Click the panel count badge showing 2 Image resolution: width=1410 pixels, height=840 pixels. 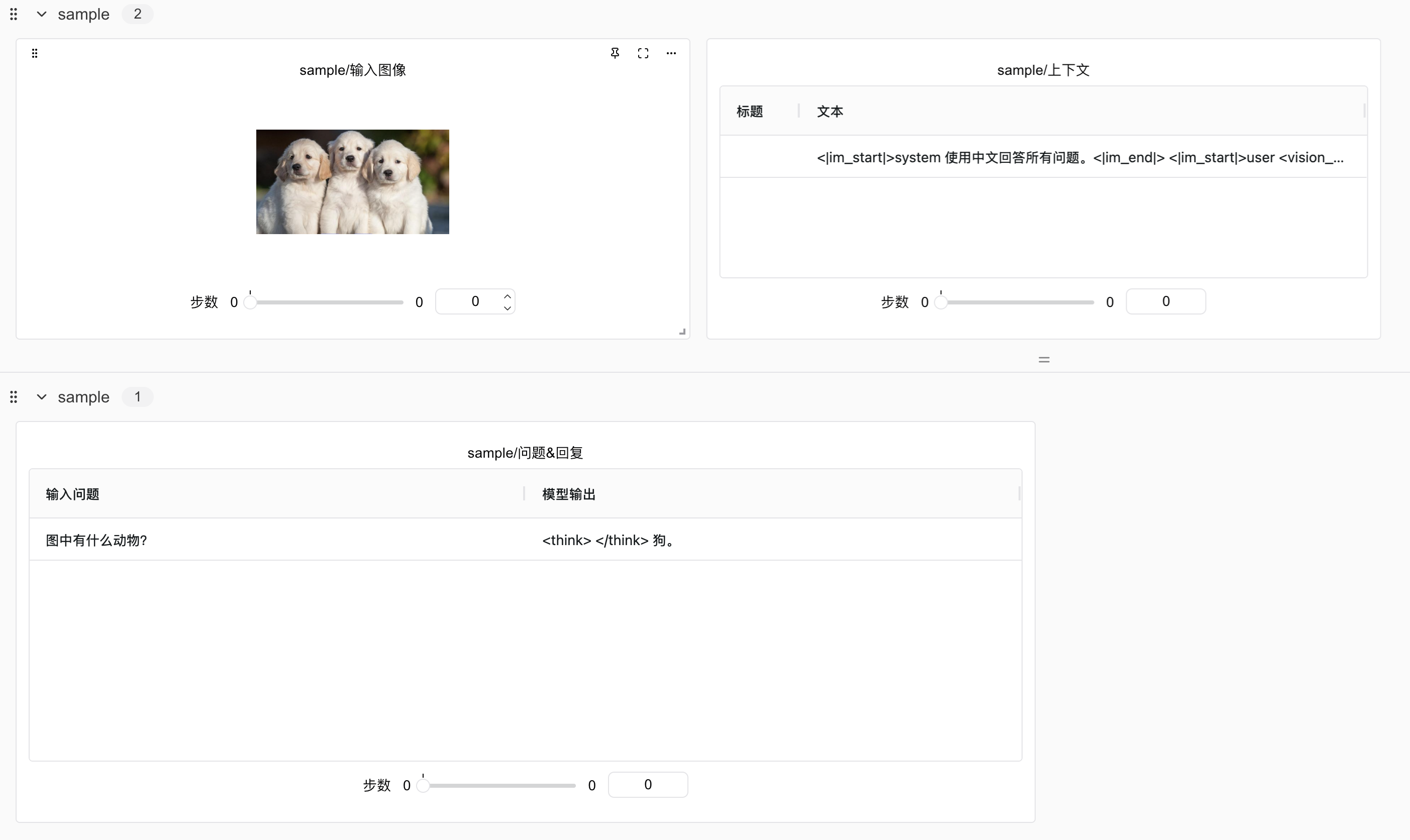tap(137, 14)
